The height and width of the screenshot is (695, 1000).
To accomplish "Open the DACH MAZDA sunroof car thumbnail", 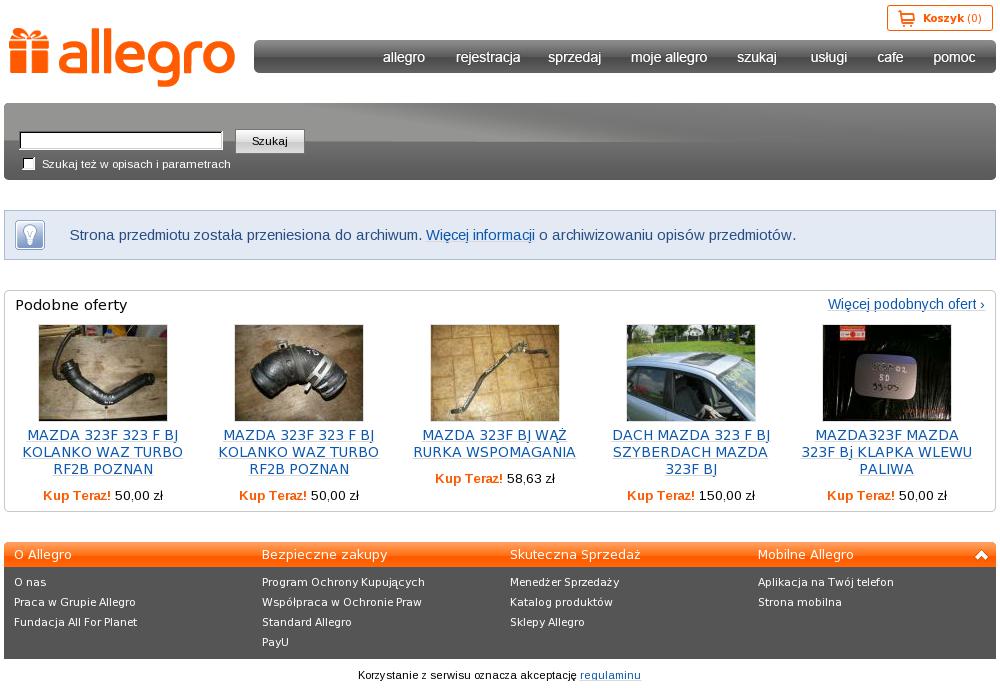I will pos(691,373).
